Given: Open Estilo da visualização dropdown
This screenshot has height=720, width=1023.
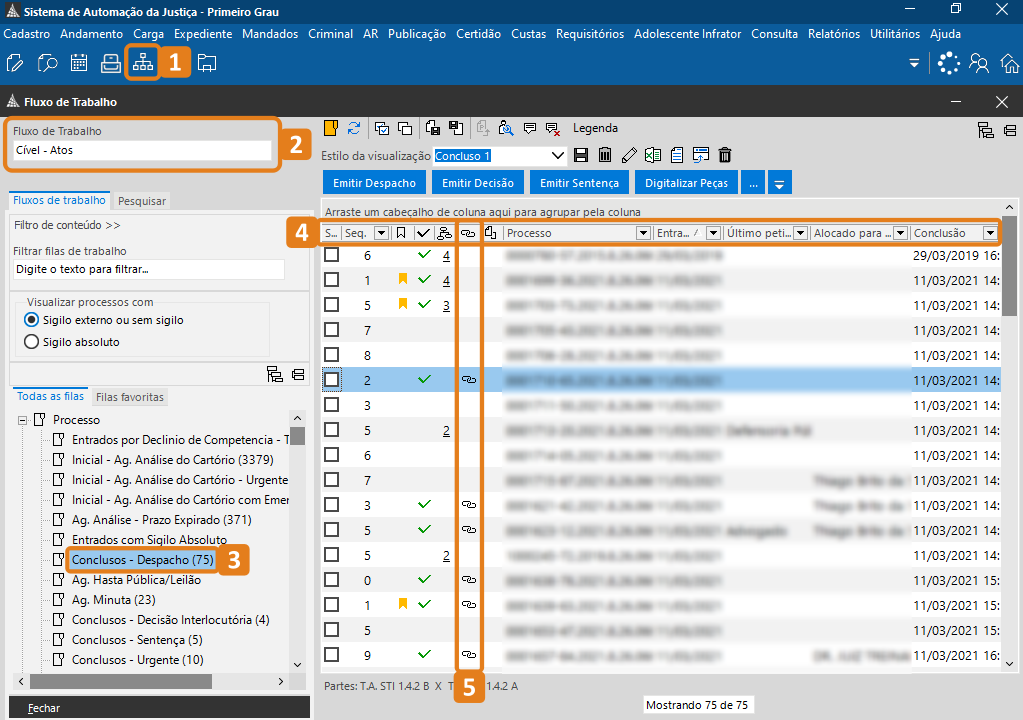Looking at the screenshot, I should click(x=557, y=156).
